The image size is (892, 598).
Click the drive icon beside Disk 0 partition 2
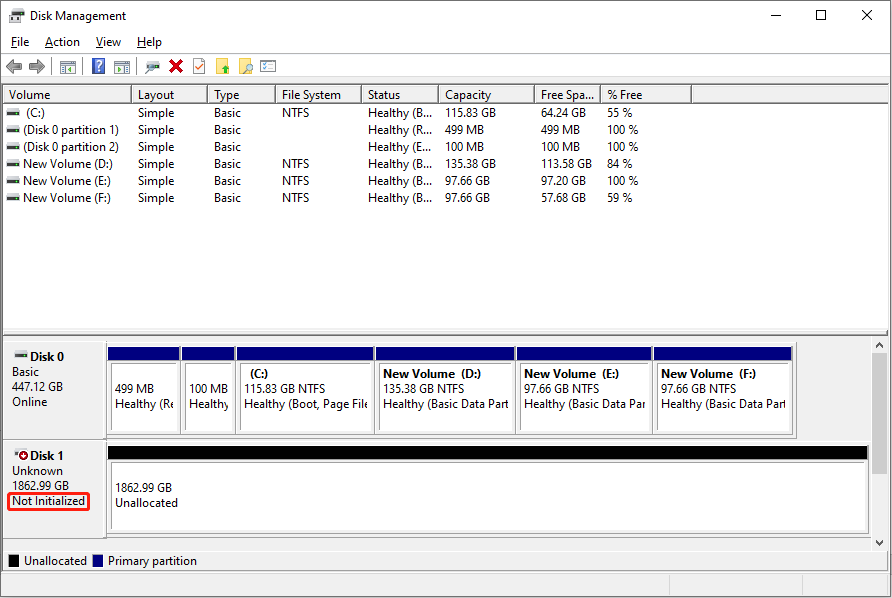(13, 147)
